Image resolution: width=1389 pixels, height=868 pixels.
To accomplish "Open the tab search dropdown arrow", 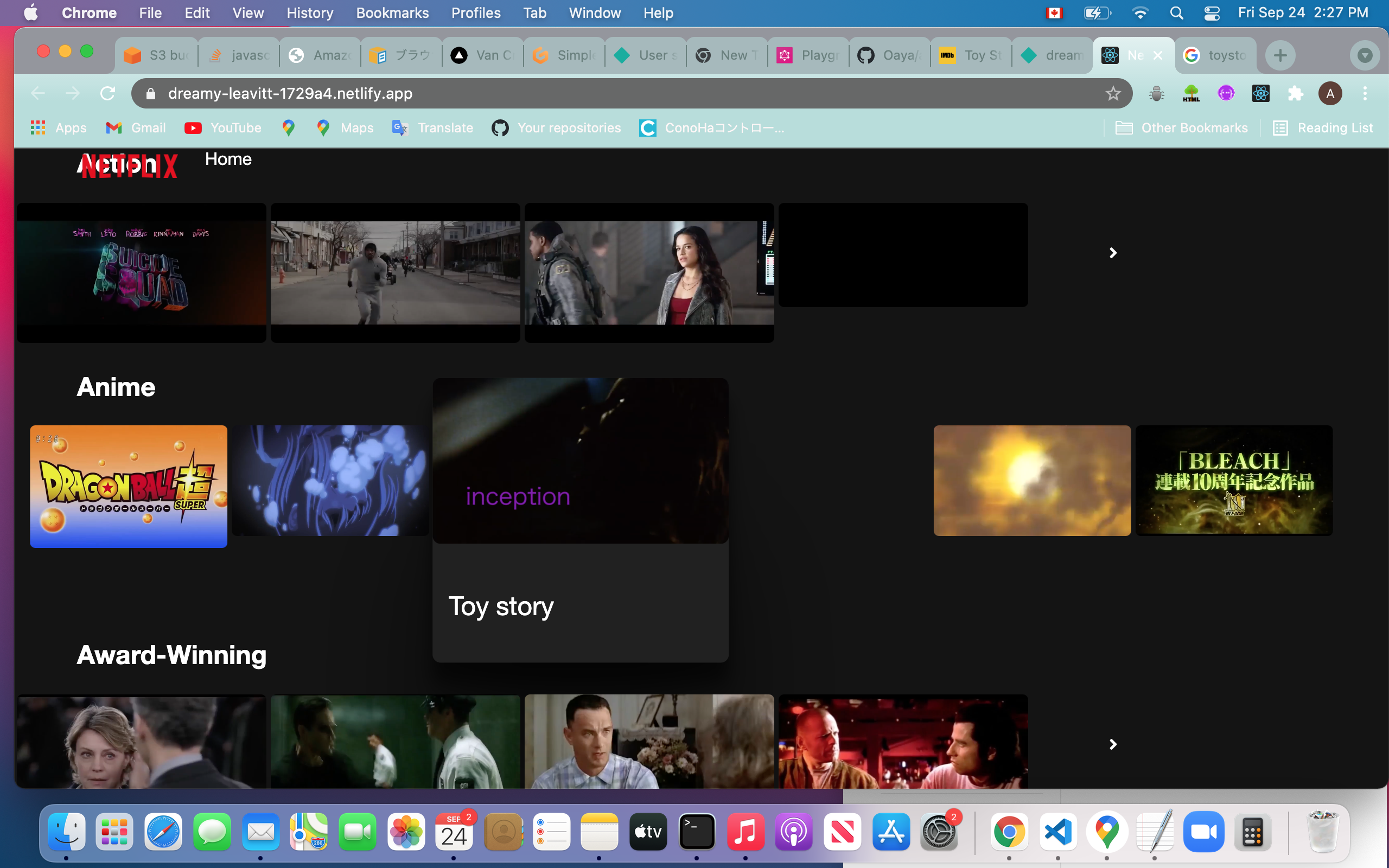I will coord(1366,55).
